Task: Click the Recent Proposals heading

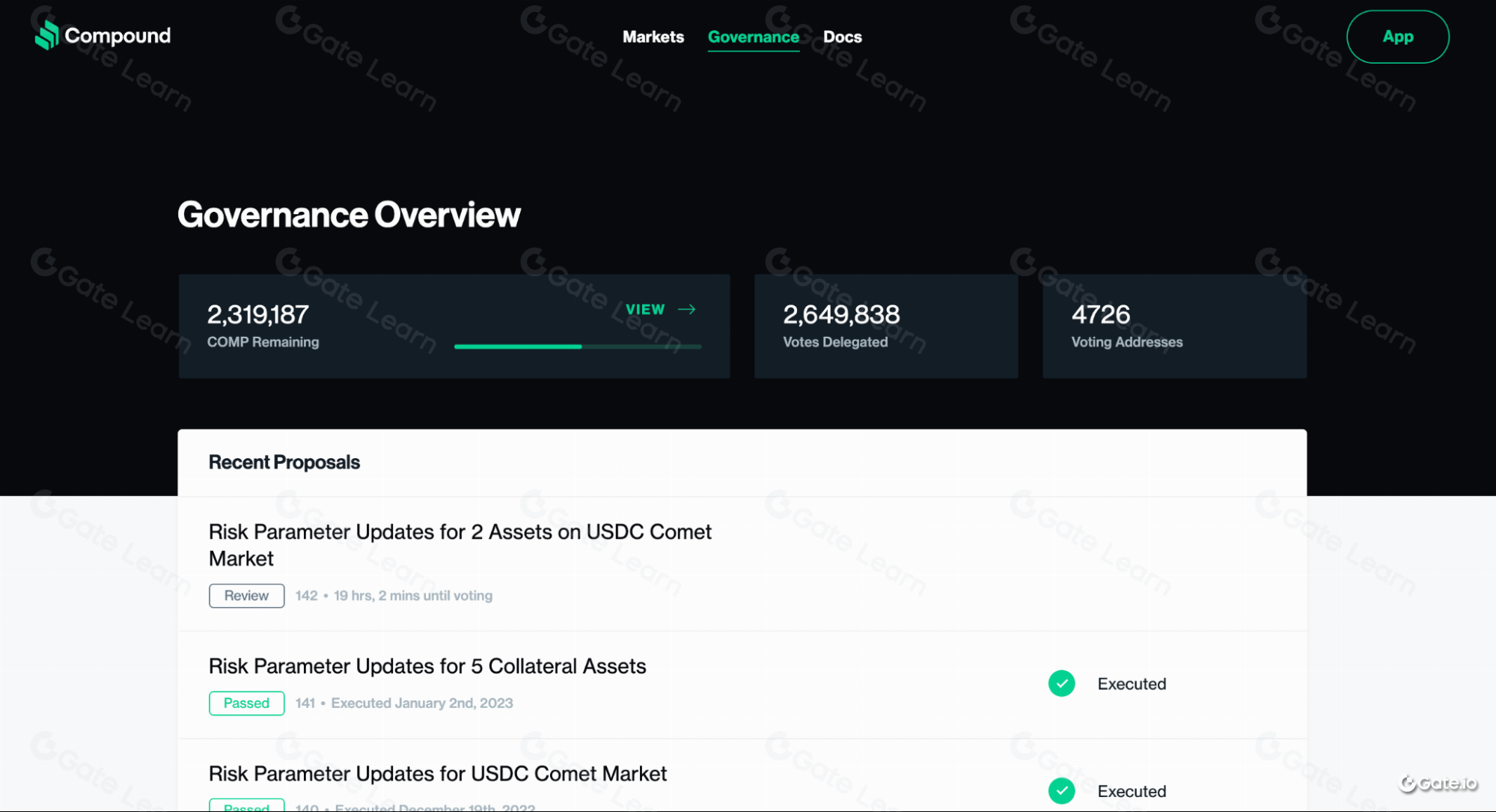Action: 284,462
